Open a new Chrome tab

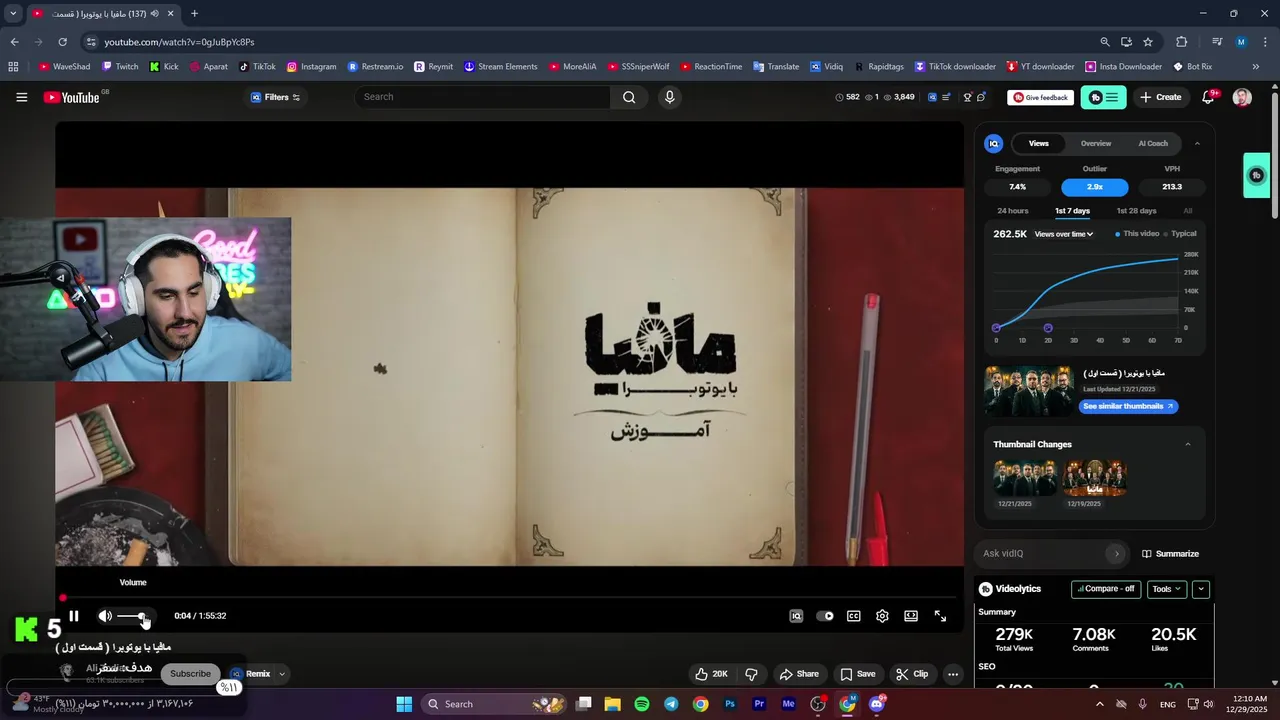[194, 14]
